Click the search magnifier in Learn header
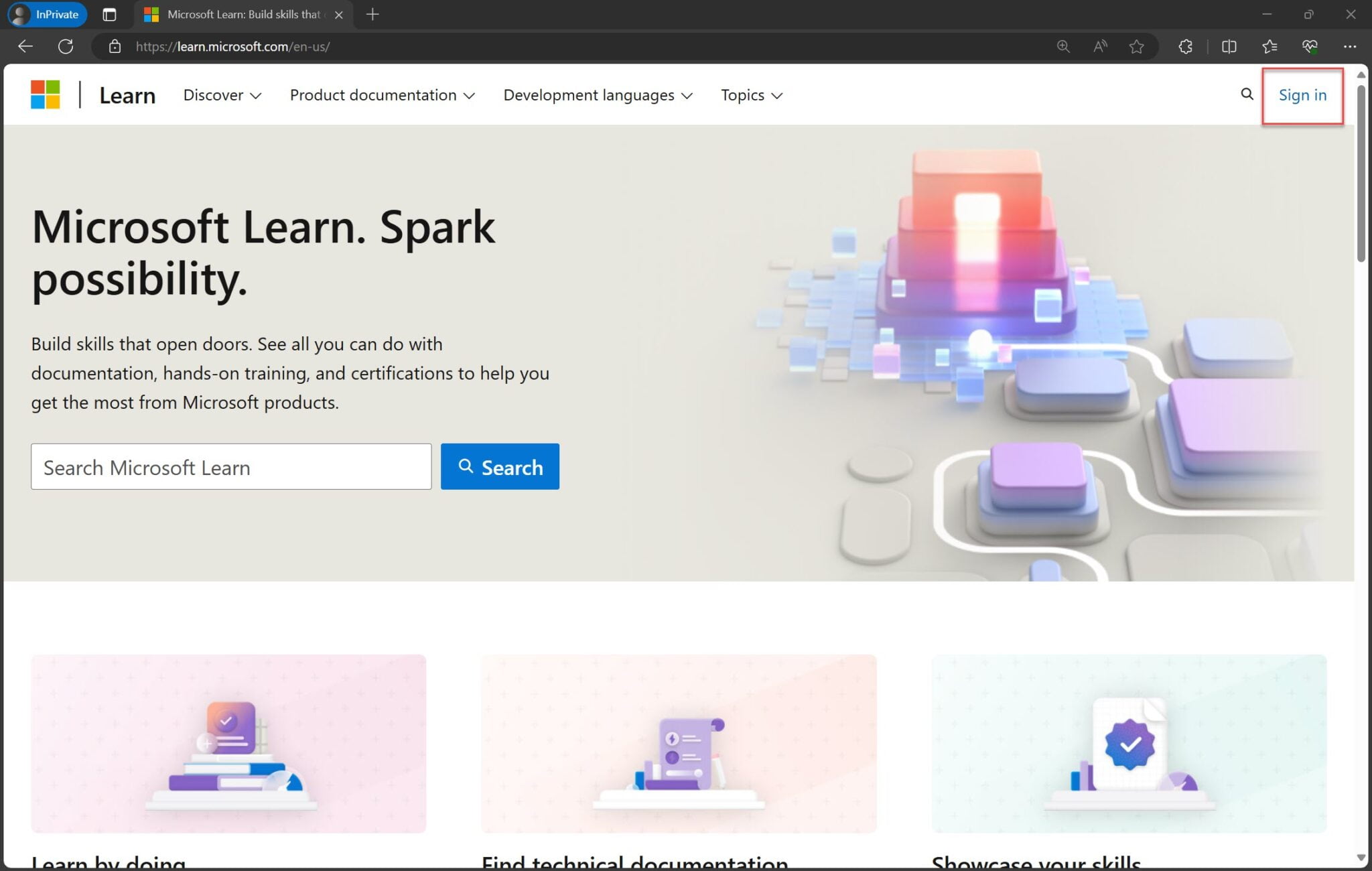Screen dimensions: 1372x871 click(1247, 94)
